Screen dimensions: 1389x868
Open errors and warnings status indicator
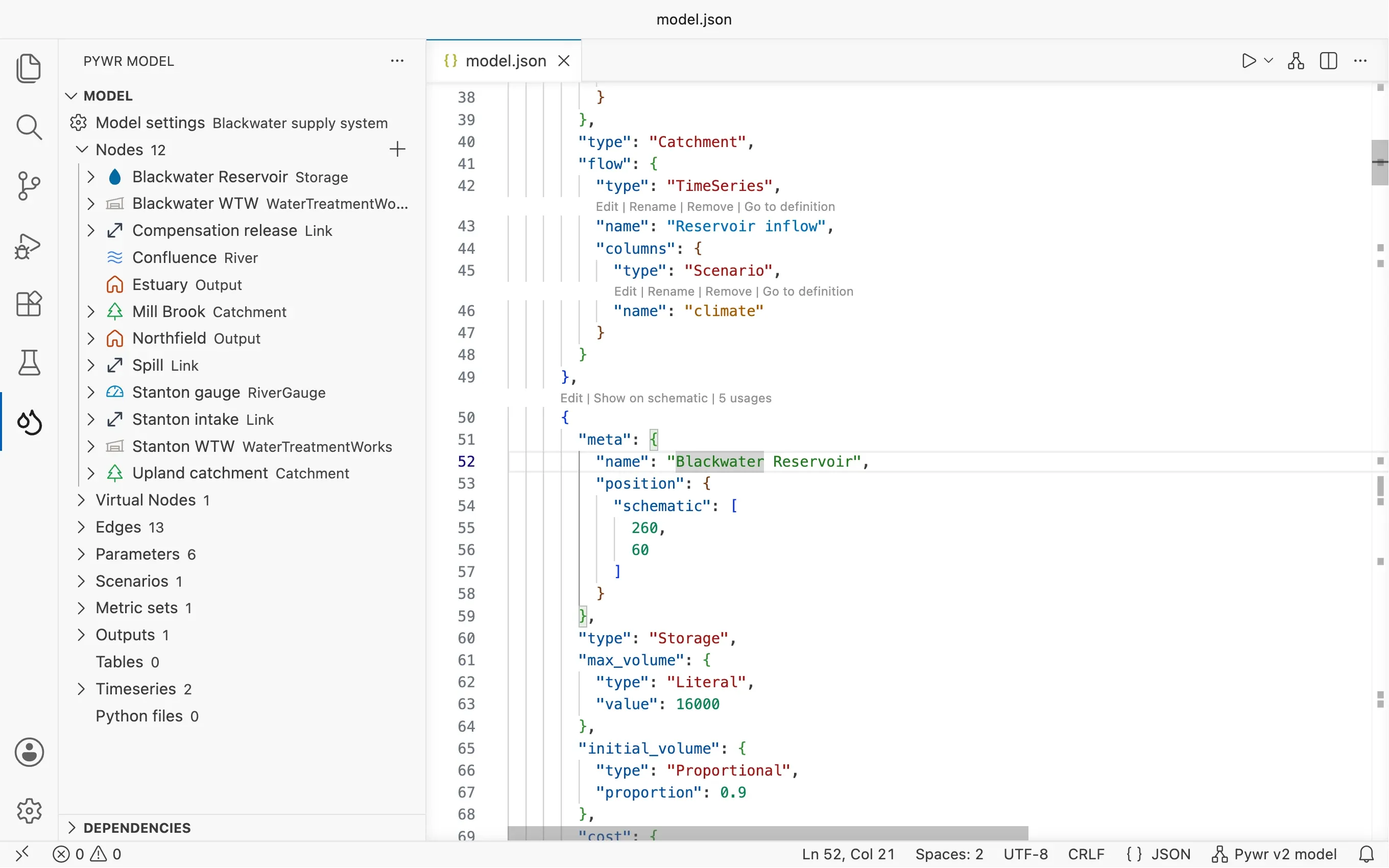(87, 854)
